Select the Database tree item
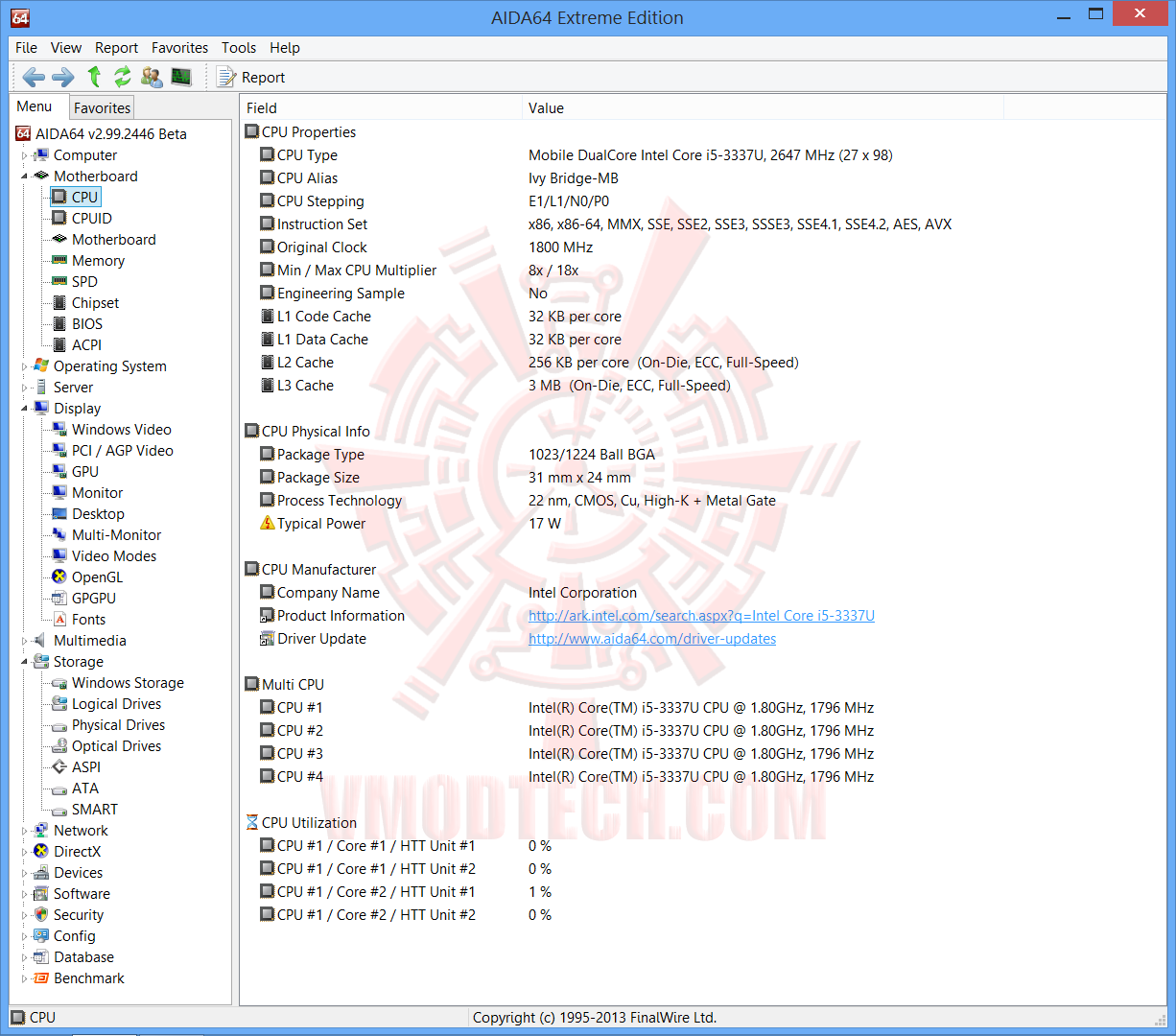 [83, 957]
